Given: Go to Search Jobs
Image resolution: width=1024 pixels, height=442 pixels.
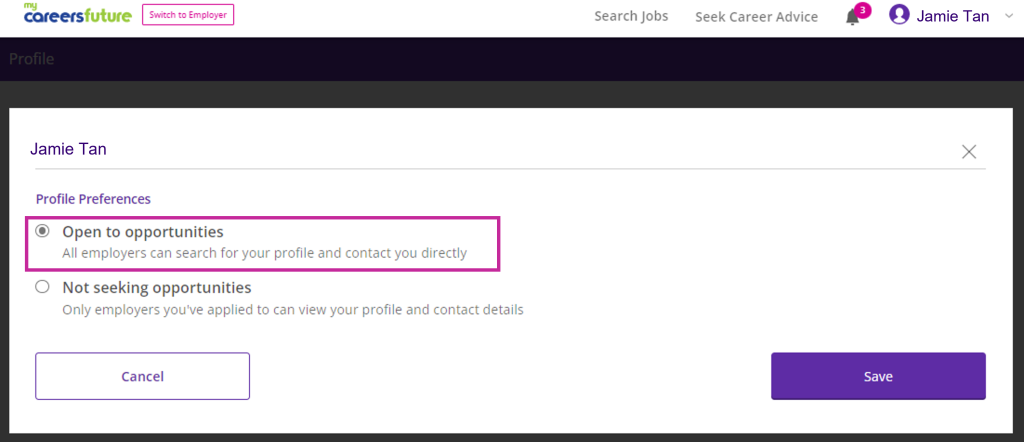Looking at the screenshot, I should [x=631, y=16].
